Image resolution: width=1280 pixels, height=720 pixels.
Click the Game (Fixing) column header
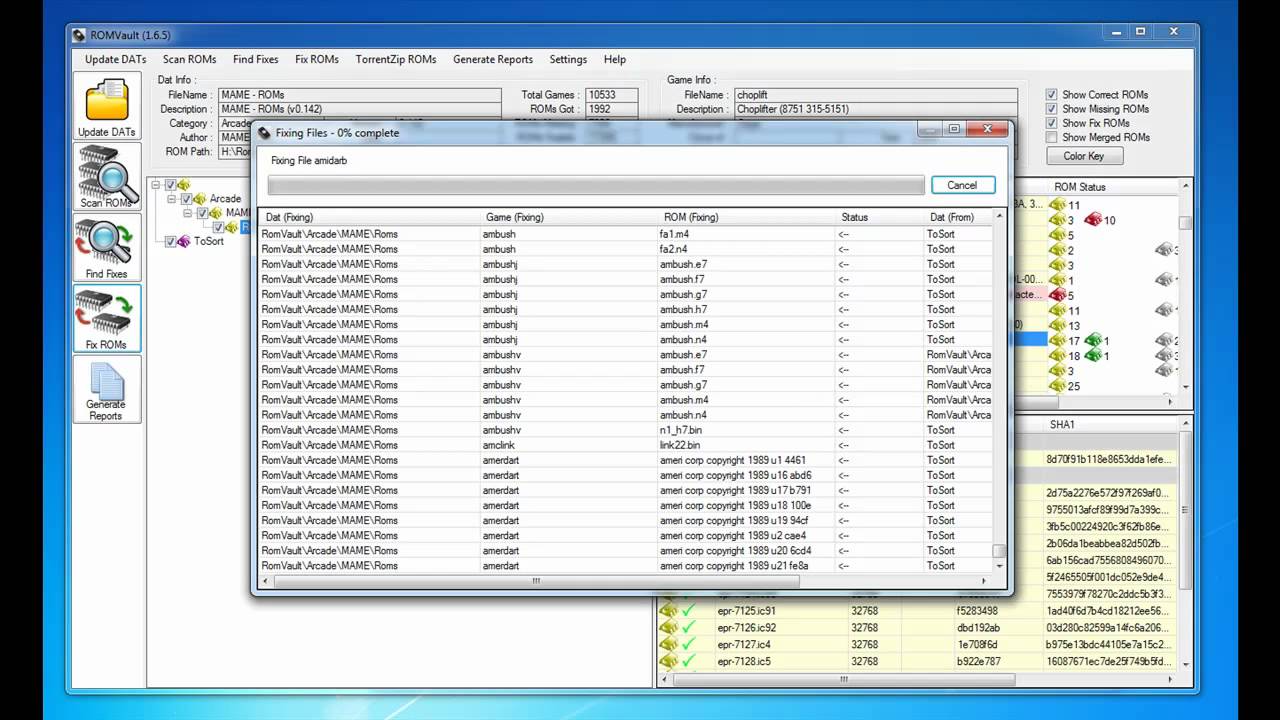tap(571, 217)
